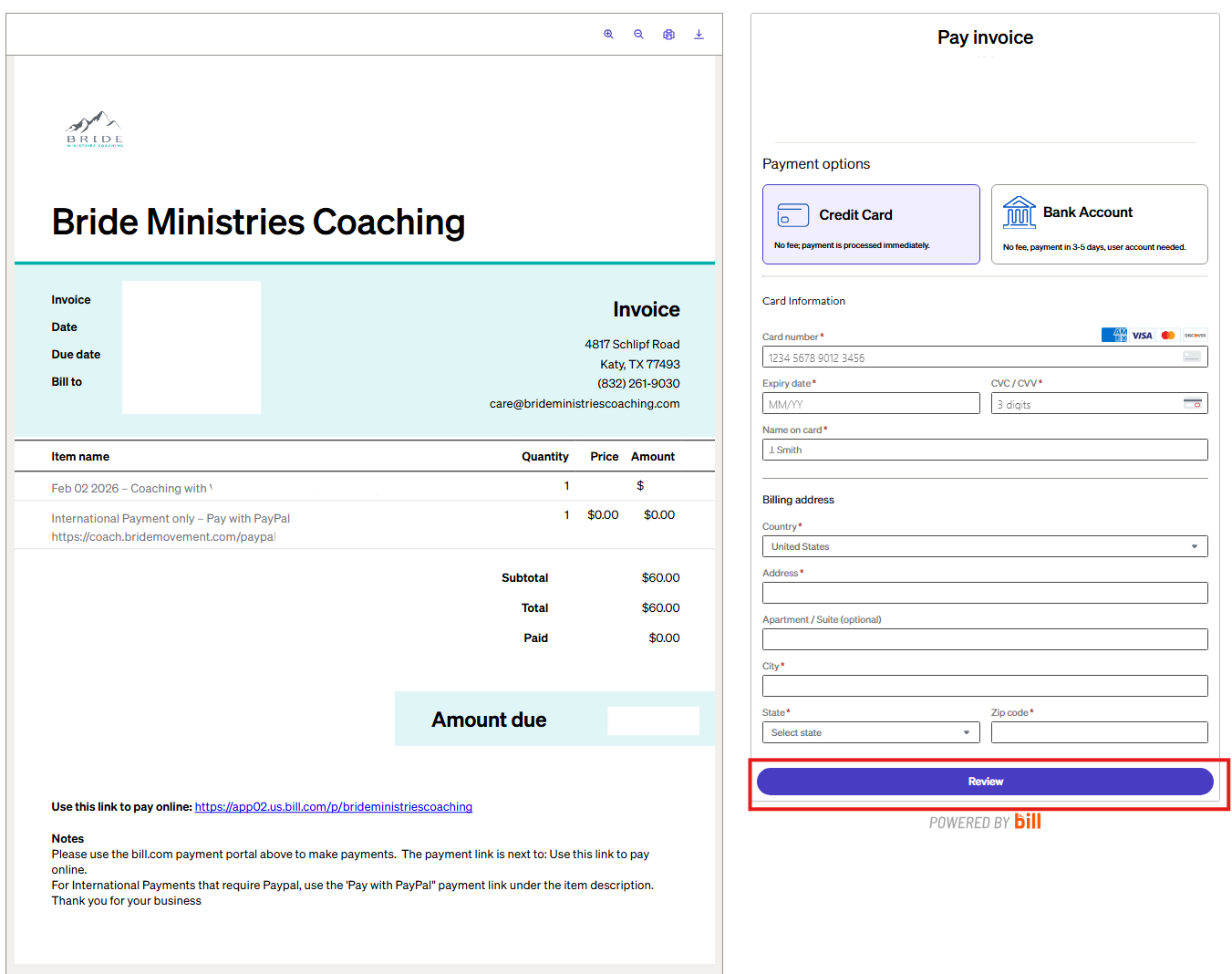Focus the Expiry date field
This screenshot has height=974, width=1232.
(871, 403)
